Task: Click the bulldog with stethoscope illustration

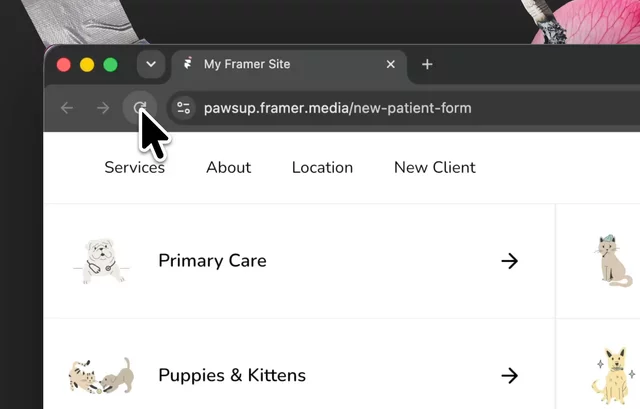Action: pyautogui.click(x=101, y=261)
